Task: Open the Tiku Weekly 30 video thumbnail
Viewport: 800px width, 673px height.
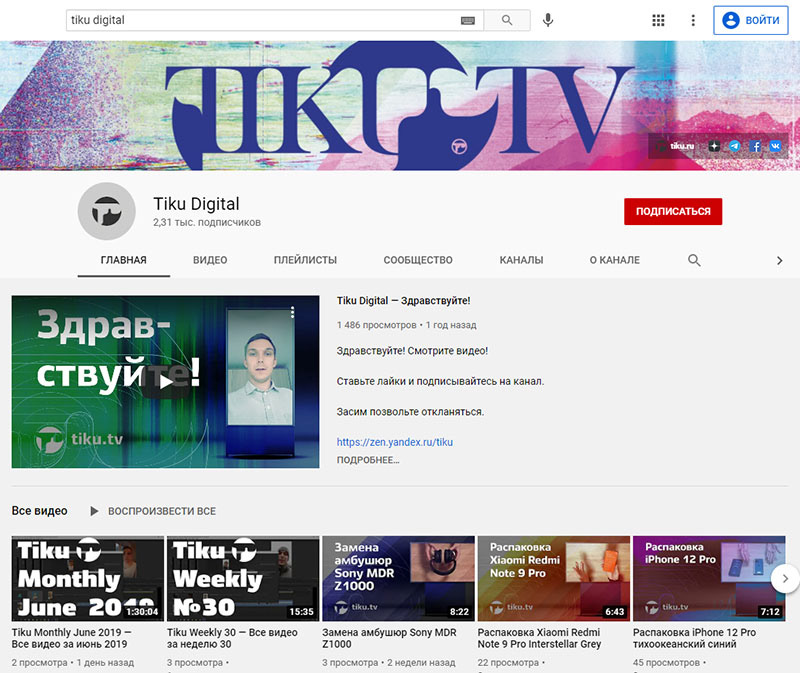Action: coord(242,578)
